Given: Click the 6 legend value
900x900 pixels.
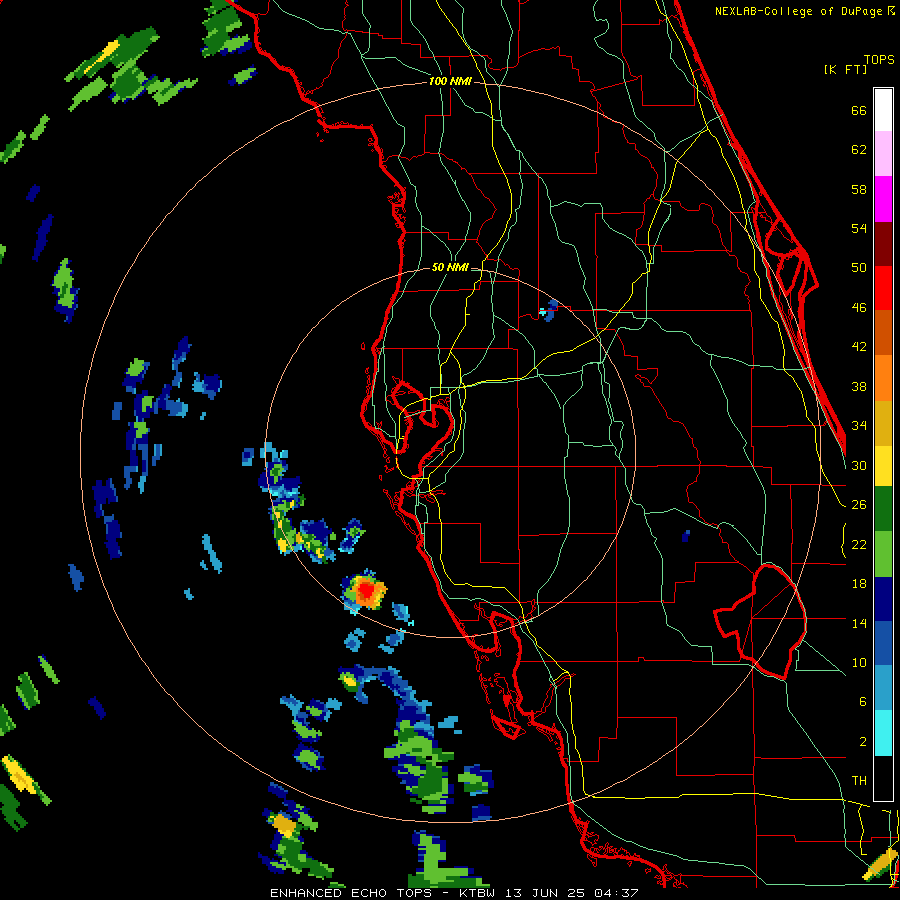Looking at the screenshot, I should pos(863,701).
